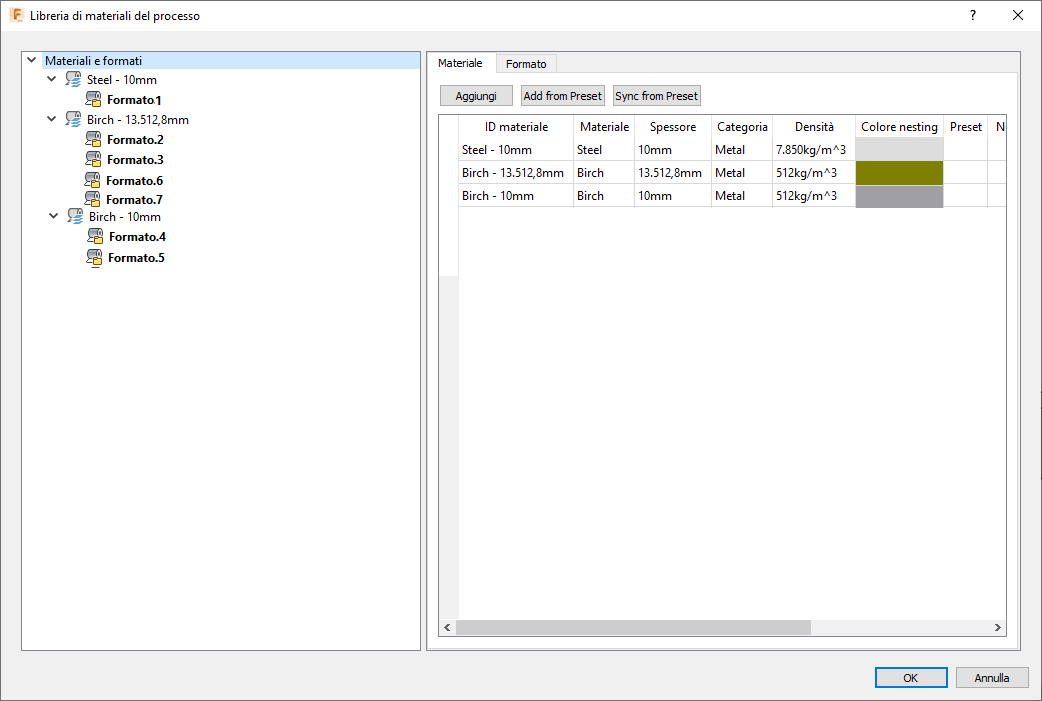This screenshot has width=1042, height=701.
Task: Click the Add from Preset button
Action: (x=562, y=95)
